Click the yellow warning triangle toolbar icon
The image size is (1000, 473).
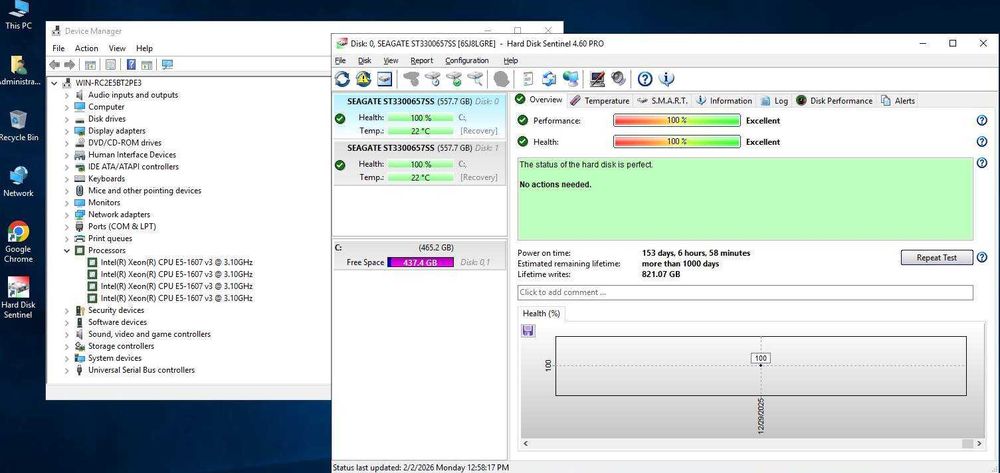pyautogui.click(x=364, y=78)
